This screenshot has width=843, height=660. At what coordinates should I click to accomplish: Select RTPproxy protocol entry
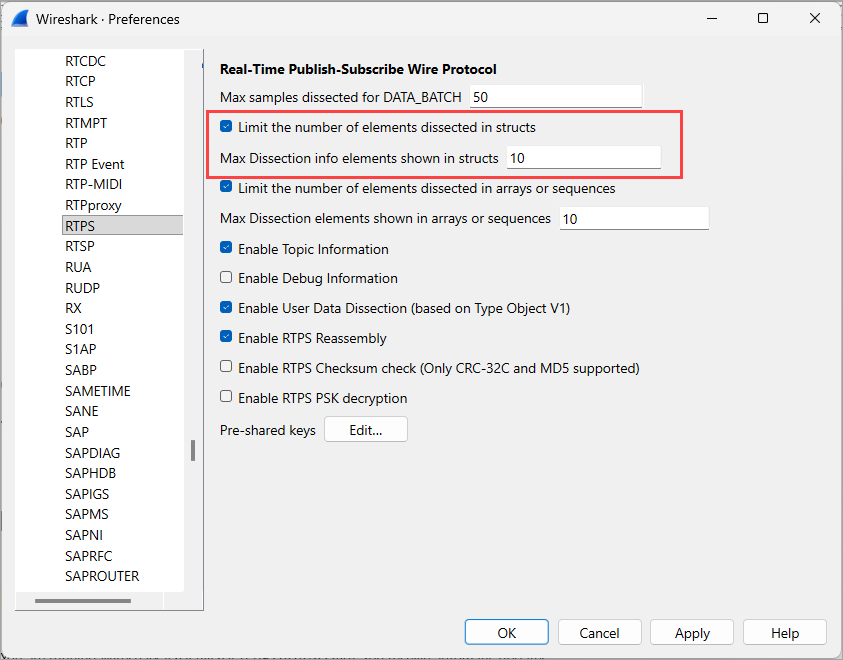pos(93,205)
